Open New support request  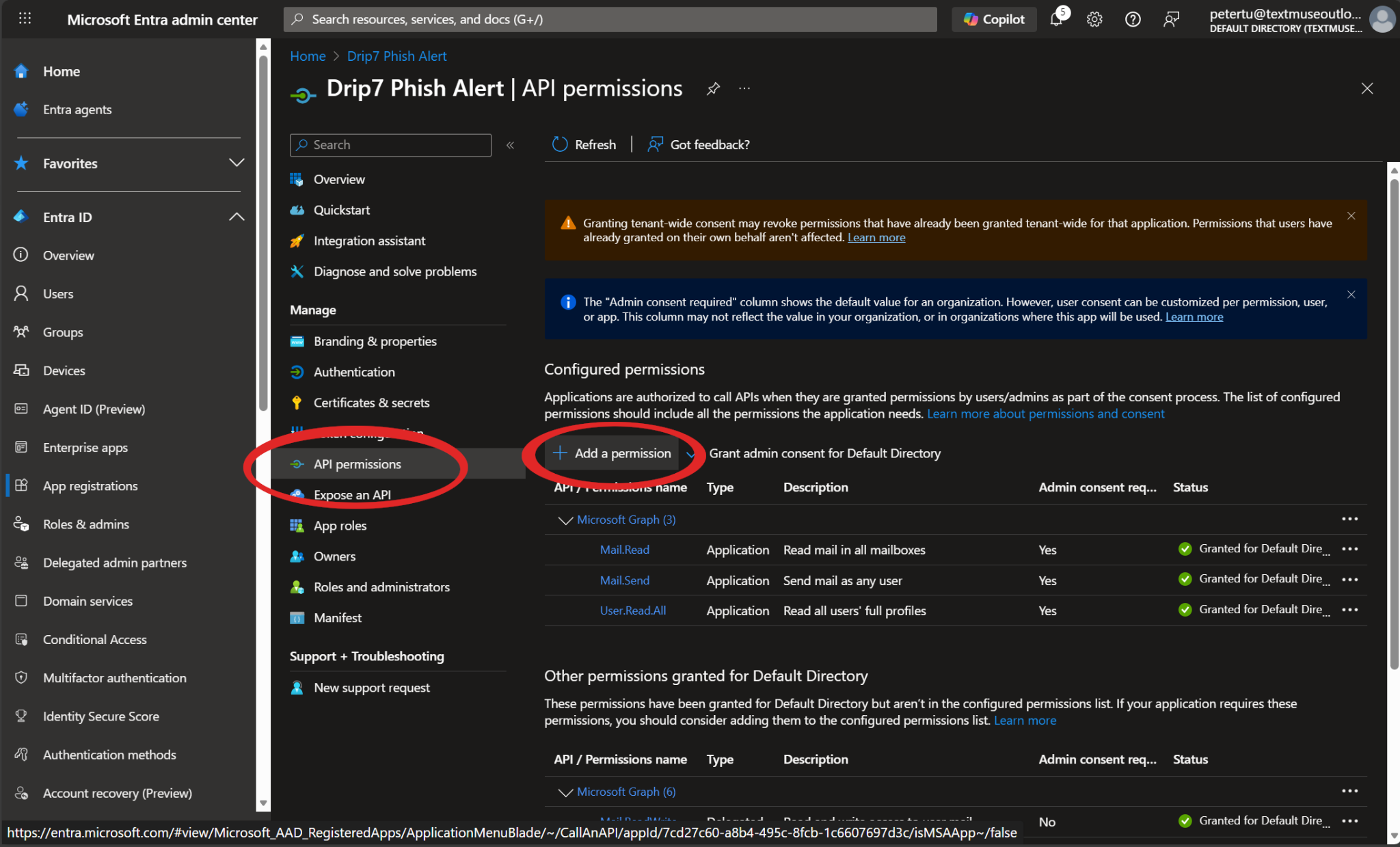tap(371, 688)
